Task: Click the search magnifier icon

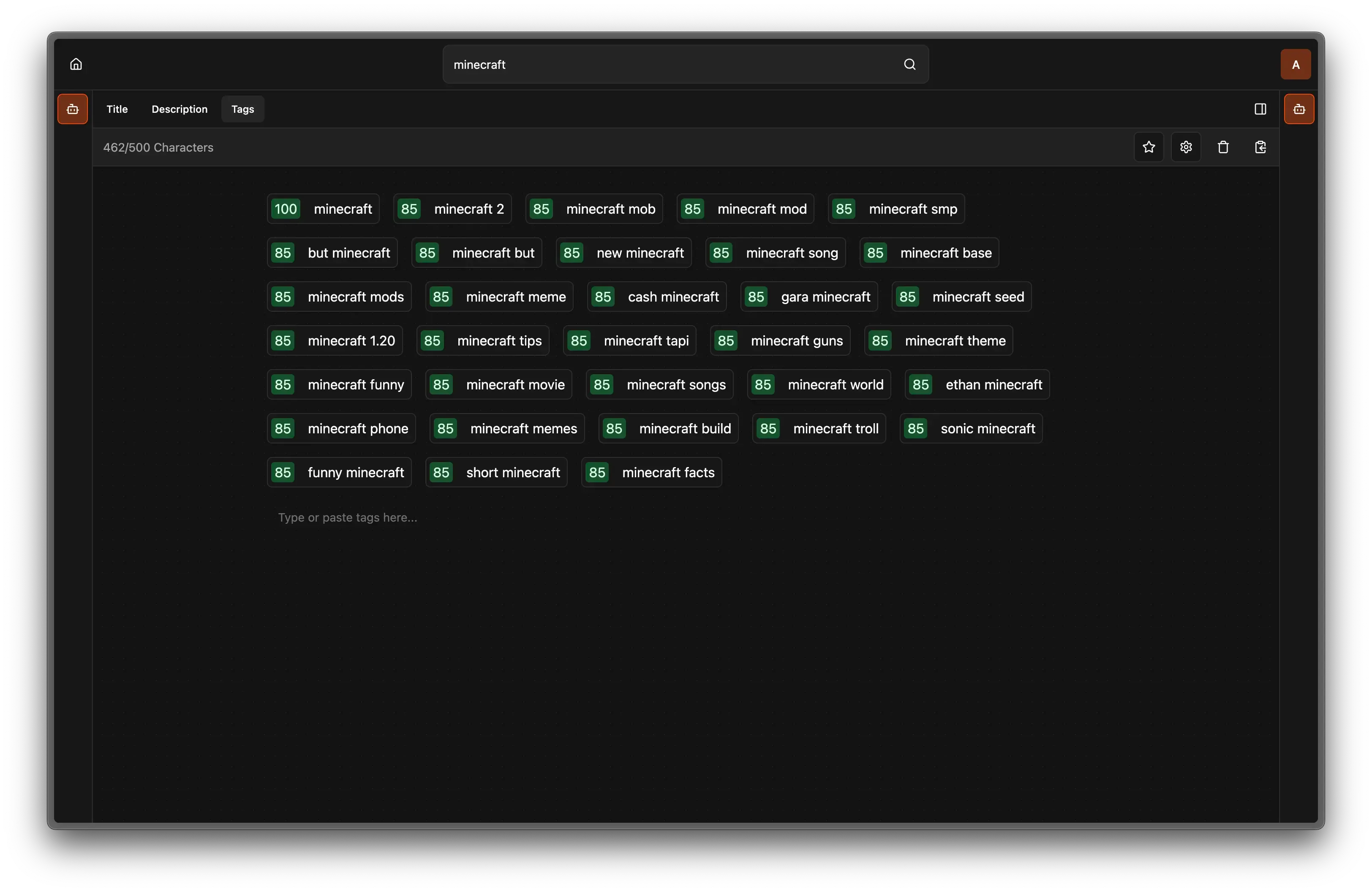Action: [x=909, y=64]
